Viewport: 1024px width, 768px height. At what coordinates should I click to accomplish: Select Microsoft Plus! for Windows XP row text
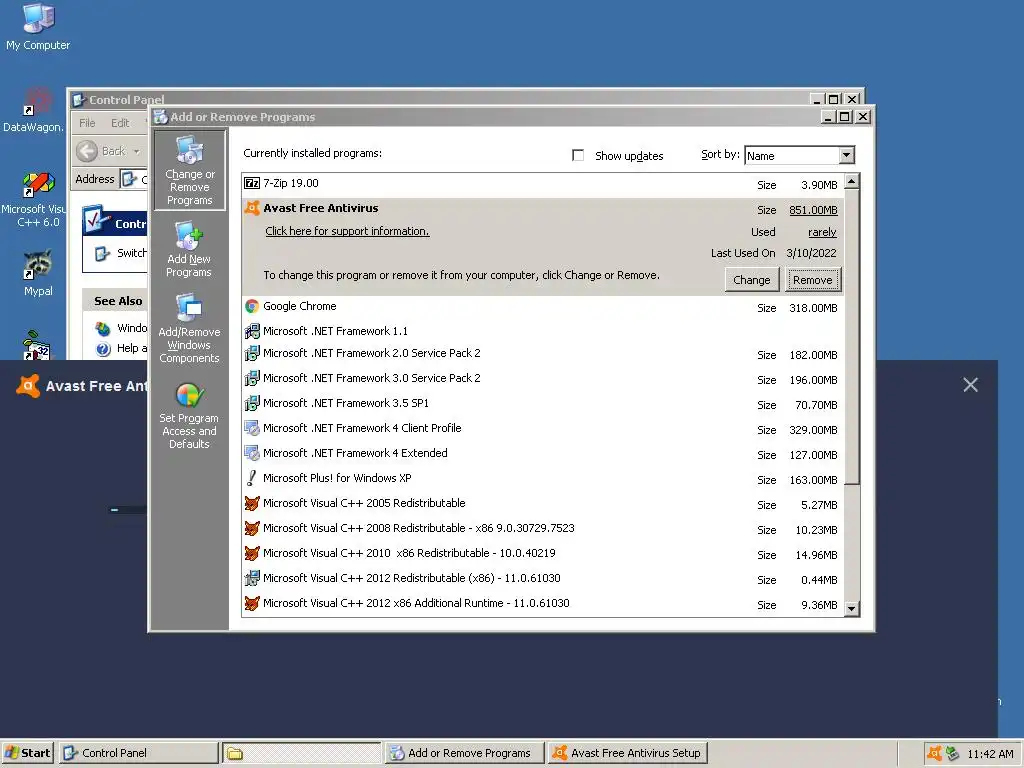[x=337, y=478]
